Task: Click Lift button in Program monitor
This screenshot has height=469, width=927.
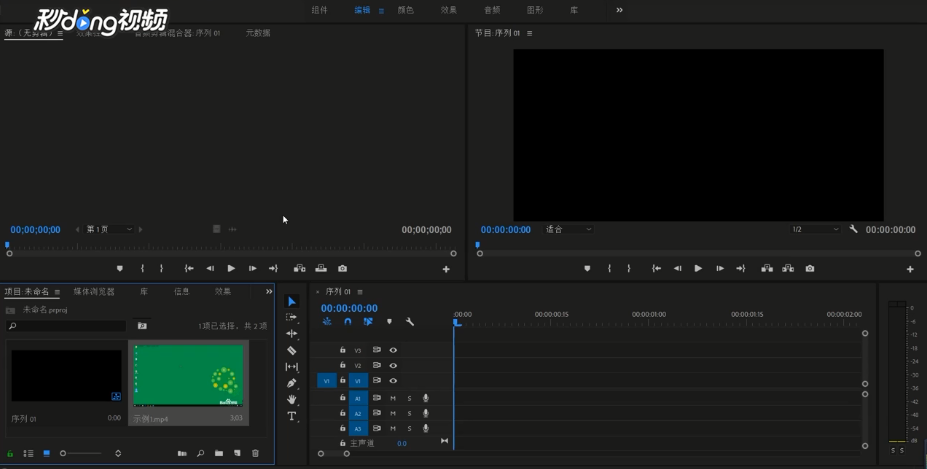Action: click(767, 269)
